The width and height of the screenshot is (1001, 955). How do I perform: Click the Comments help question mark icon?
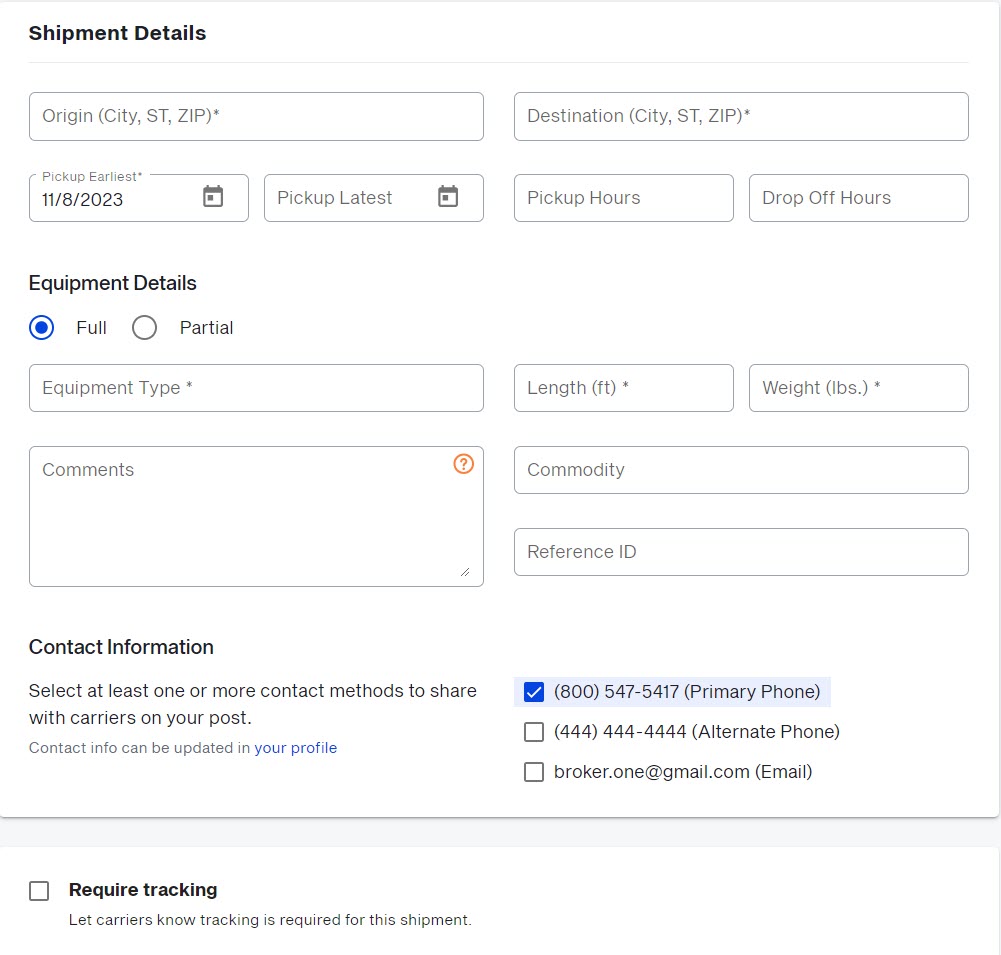[463, 464]
